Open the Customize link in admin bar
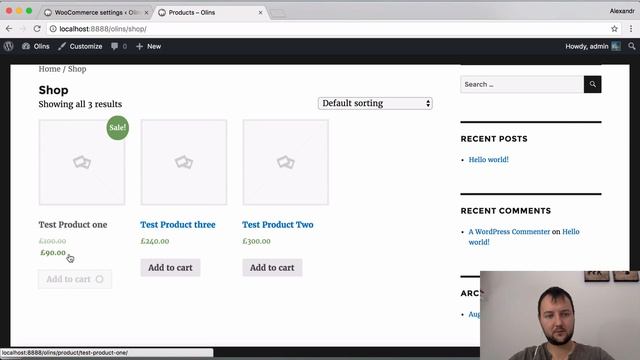The height and width of the screenshot is (360, 640). pos(80,46)
